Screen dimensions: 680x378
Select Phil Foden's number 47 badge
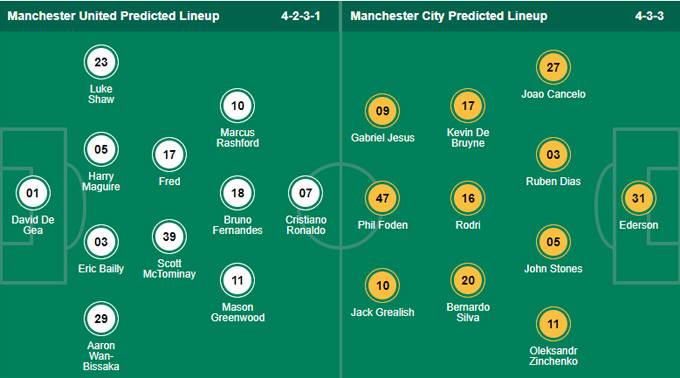(382, 198)
